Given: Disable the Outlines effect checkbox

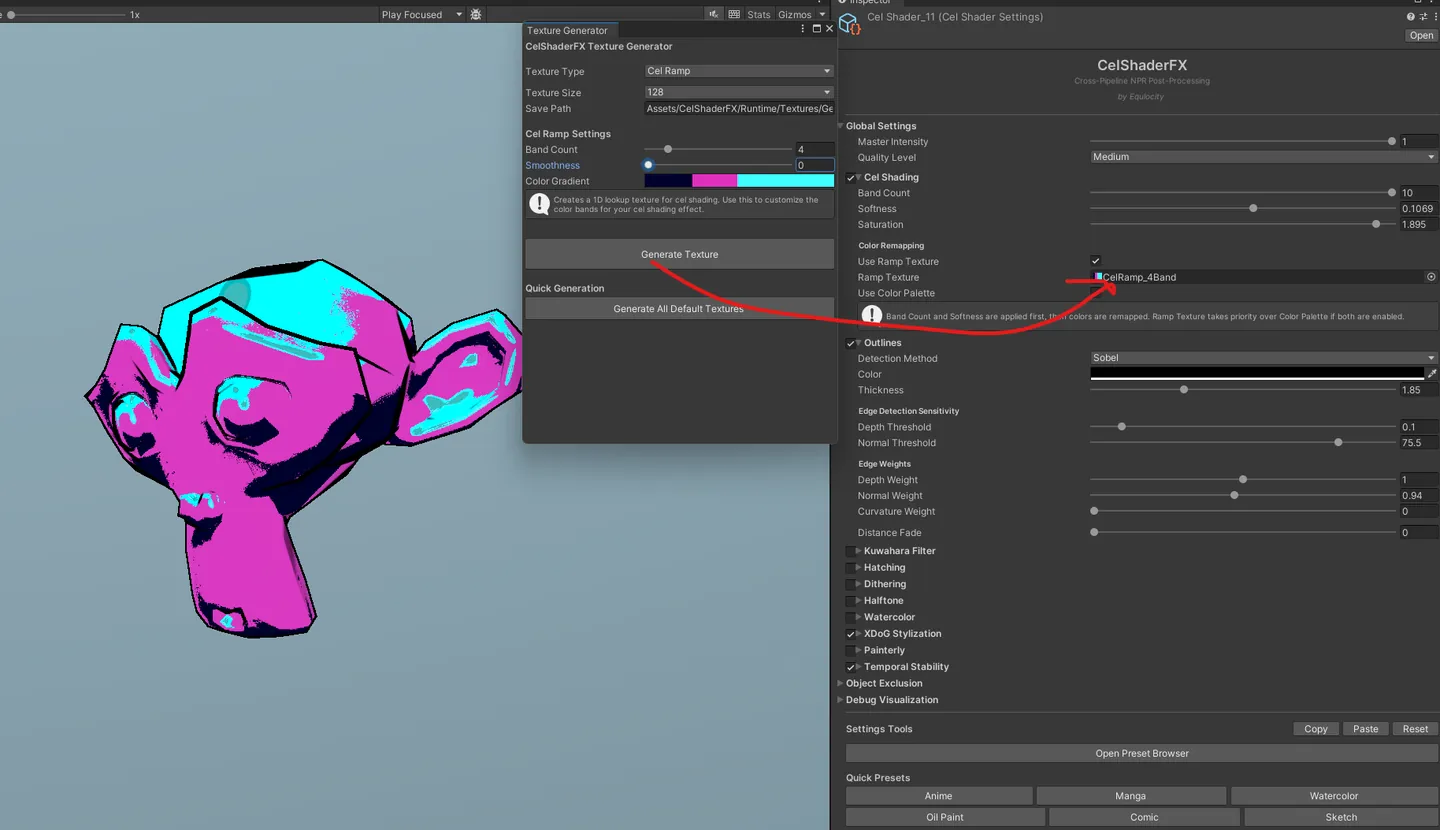Looking at the screenshot, I should 851,343.
